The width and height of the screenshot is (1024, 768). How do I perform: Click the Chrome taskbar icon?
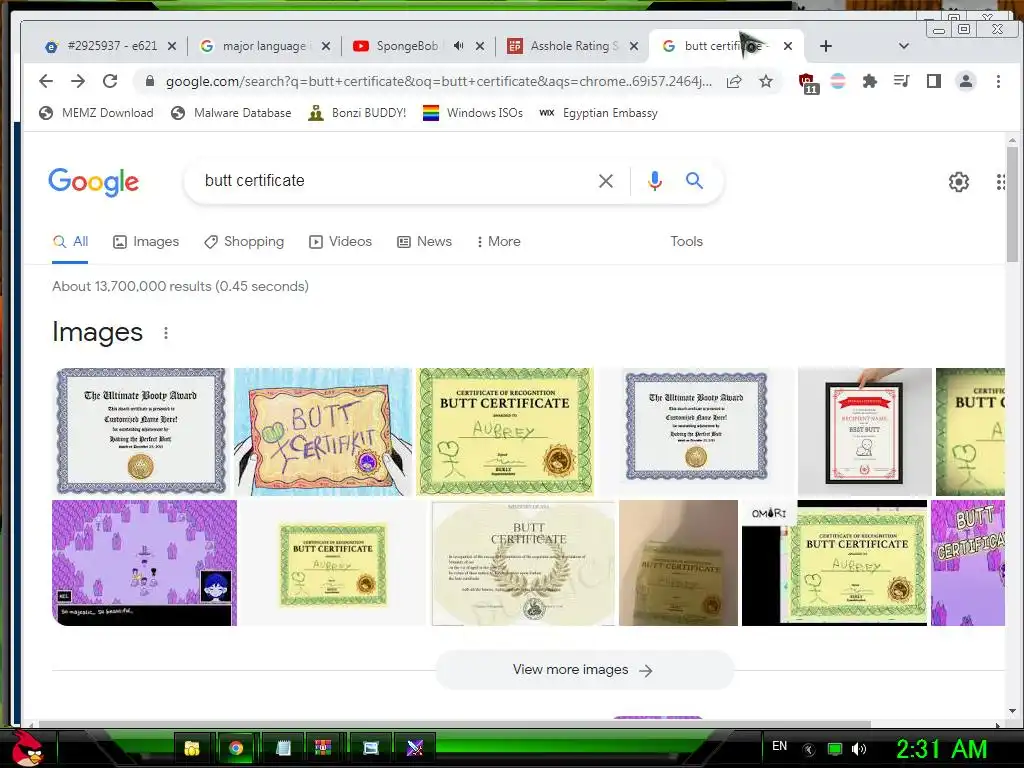[236, 748]
